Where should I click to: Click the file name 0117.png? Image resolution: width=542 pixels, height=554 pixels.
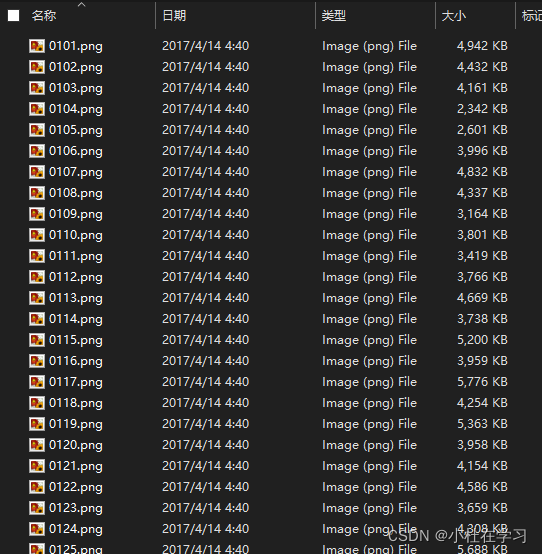(x=76, y=382)
